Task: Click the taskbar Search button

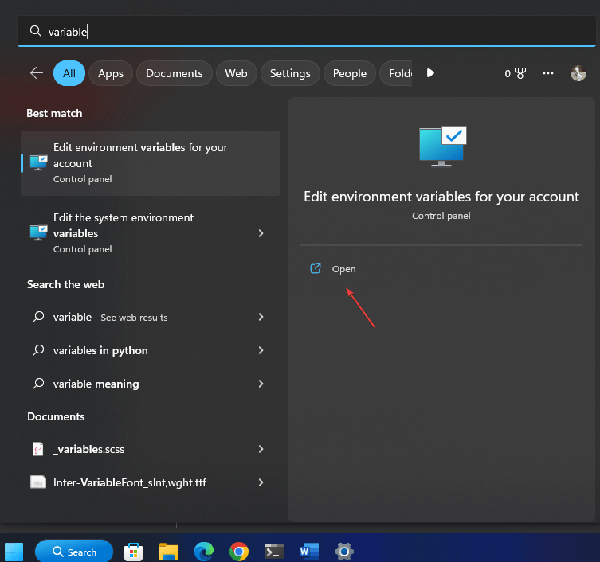Action: (74, 552)
